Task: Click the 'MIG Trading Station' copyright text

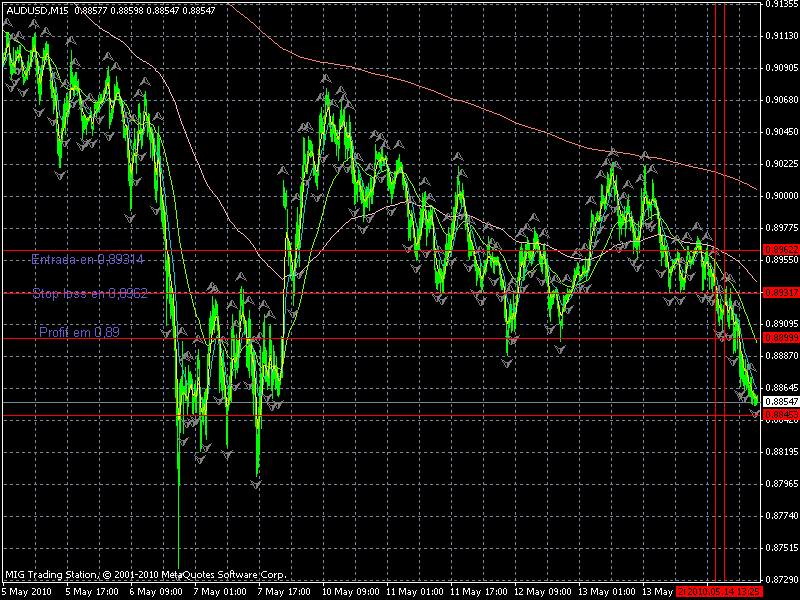Action: (x=145, y=575)
